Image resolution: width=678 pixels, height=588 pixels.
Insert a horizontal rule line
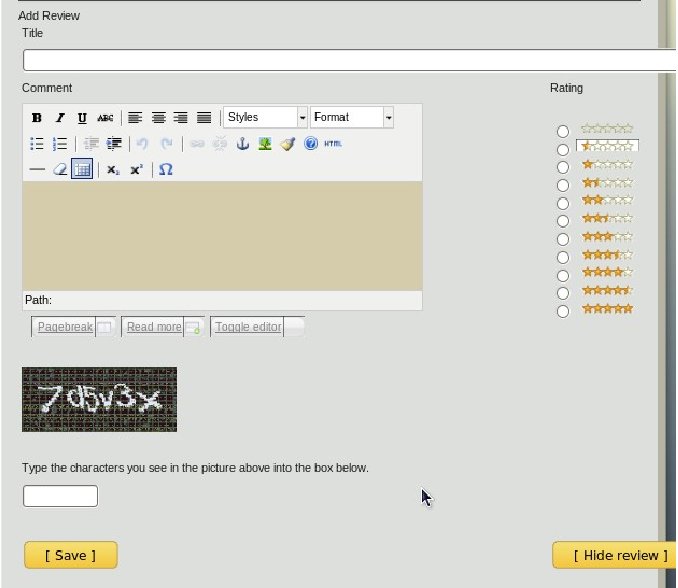pos(37,169)
